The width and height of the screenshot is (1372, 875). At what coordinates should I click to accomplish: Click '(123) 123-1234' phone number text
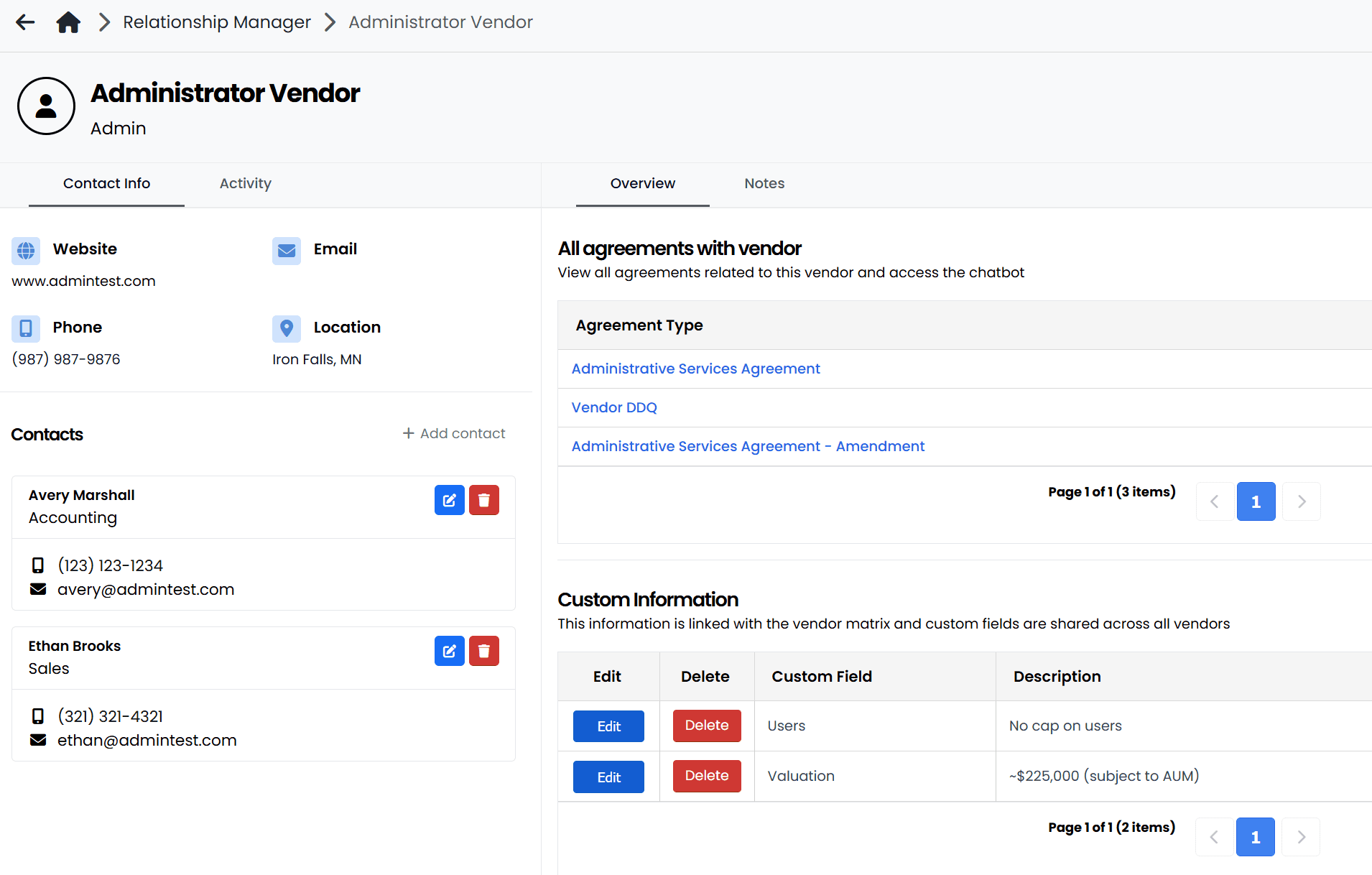(x=111, y=565)
